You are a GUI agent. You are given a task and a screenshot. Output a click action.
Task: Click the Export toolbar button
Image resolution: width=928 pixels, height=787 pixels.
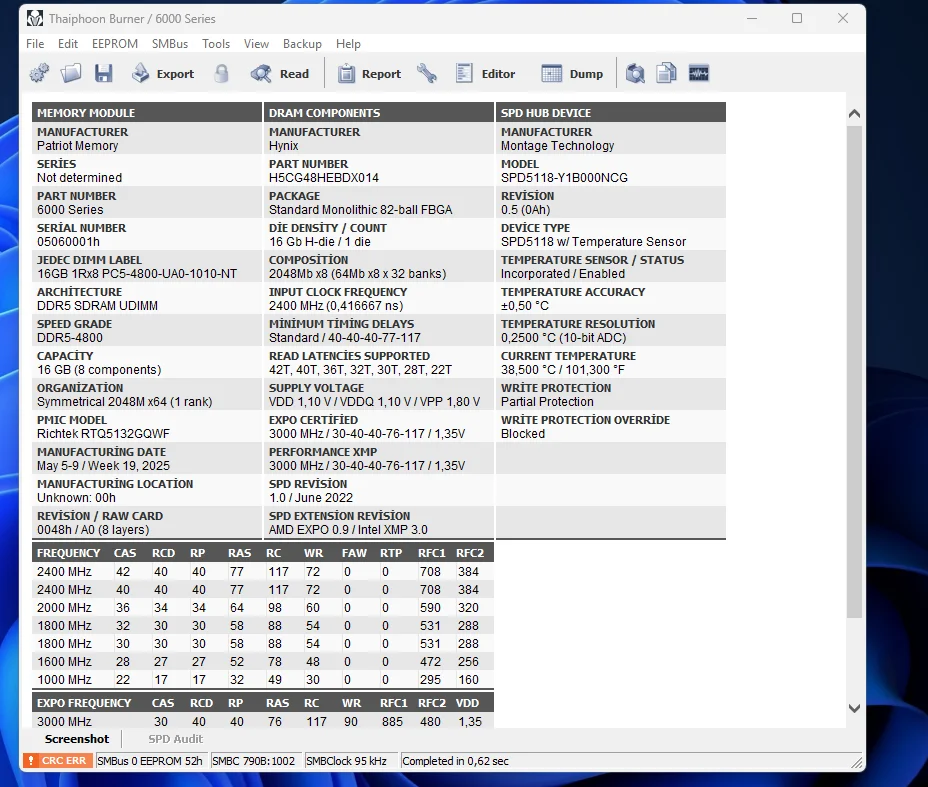point(163,73)
